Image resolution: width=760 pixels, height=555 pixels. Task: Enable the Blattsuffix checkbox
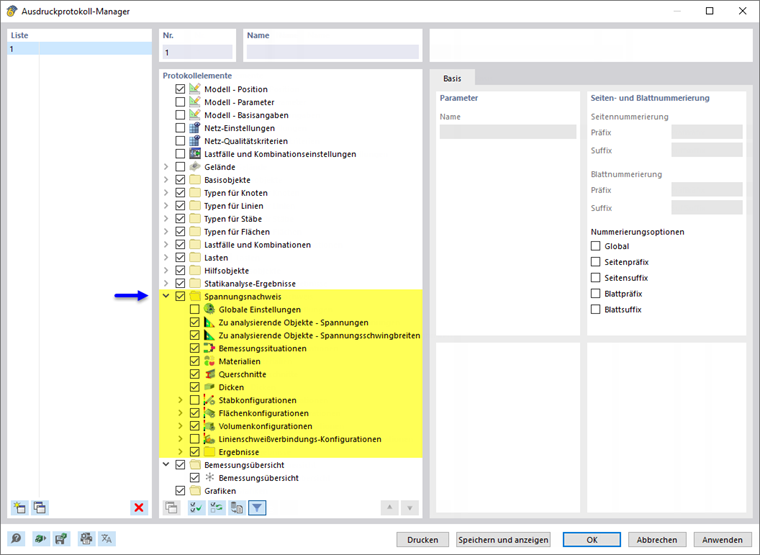[x=596, y=309]
